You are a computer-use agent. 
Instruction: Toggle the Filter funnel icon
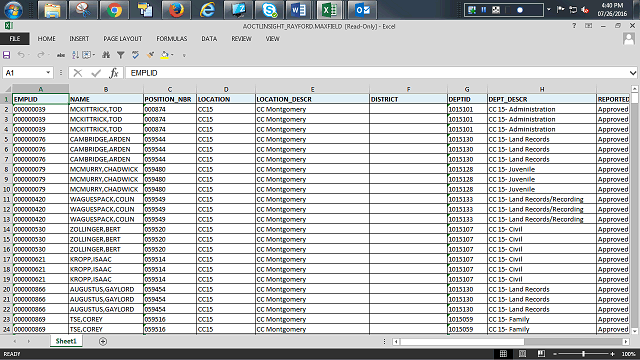click(x=121, y=55)
